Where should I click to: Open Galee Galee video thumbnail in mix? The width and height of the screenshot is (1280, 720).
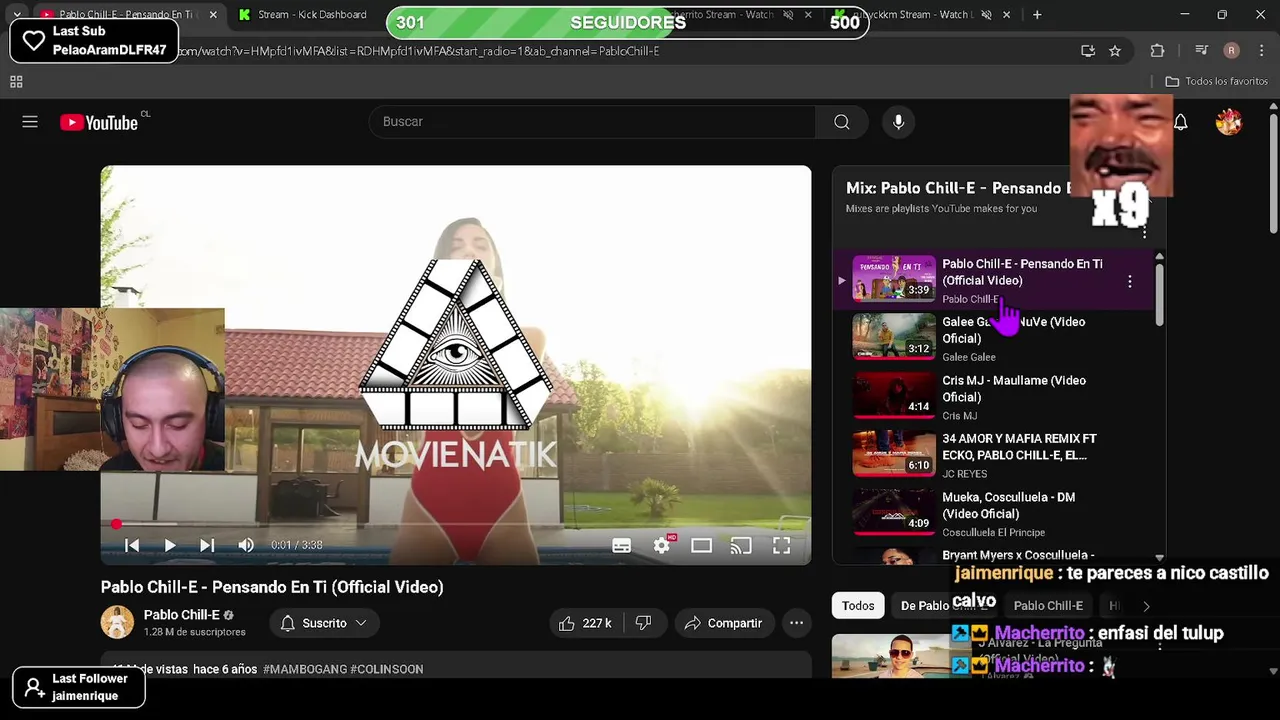(894, 337)
